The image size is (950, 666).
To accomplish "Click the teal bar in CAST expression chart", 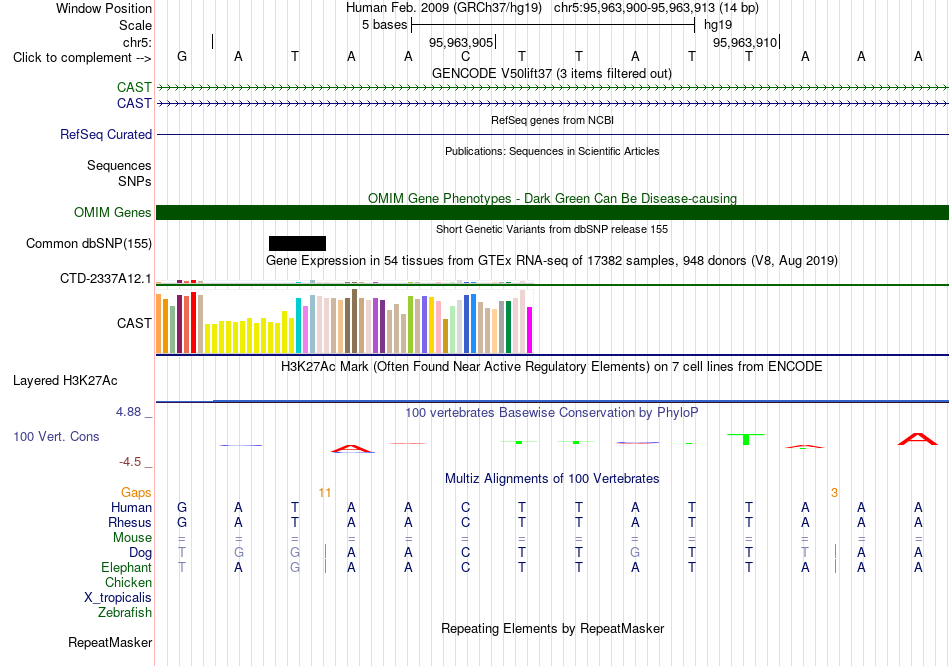I will point(298,325).
